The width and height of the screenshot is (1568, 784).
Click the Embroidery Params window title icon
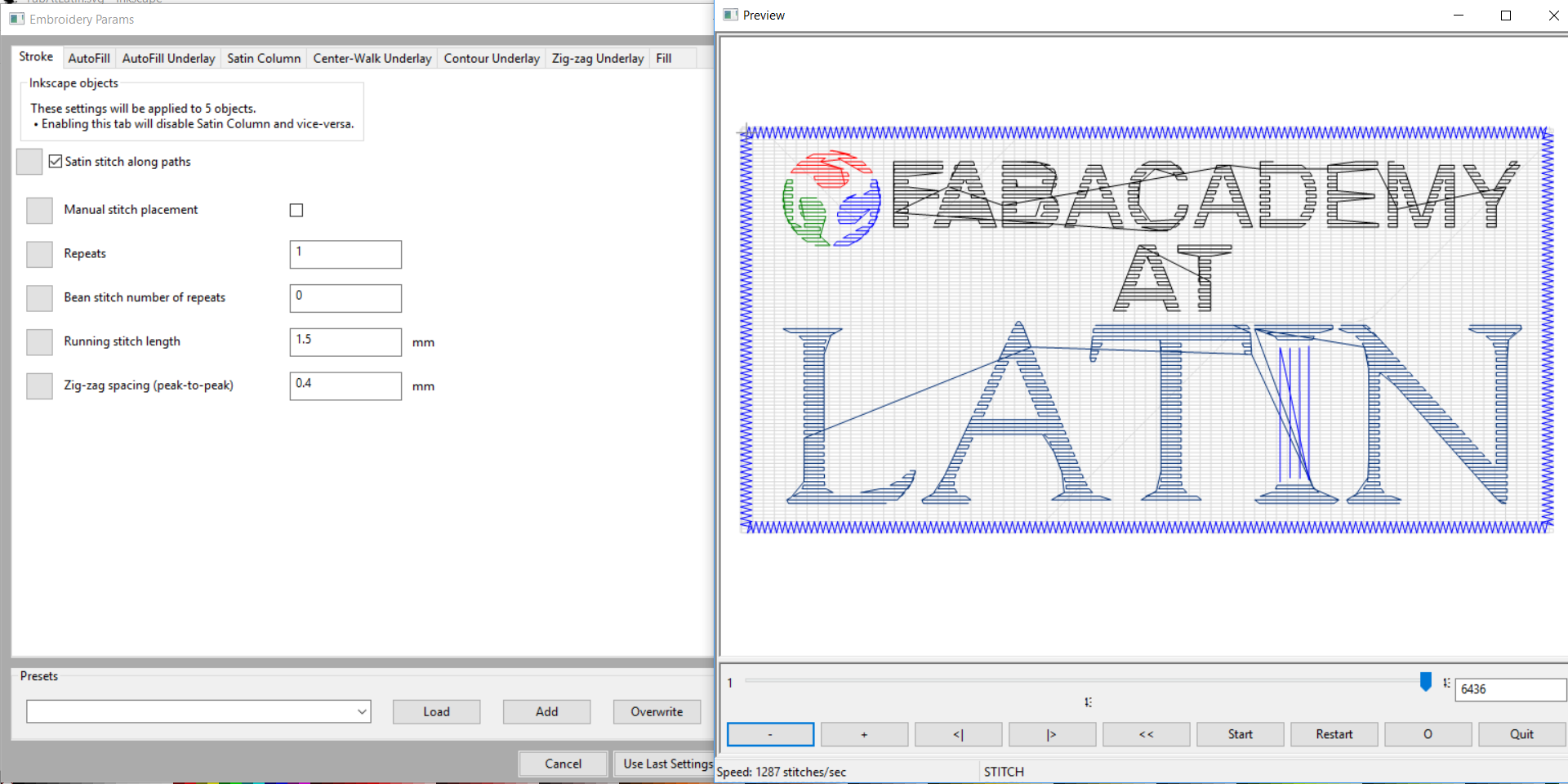point(17,19)
